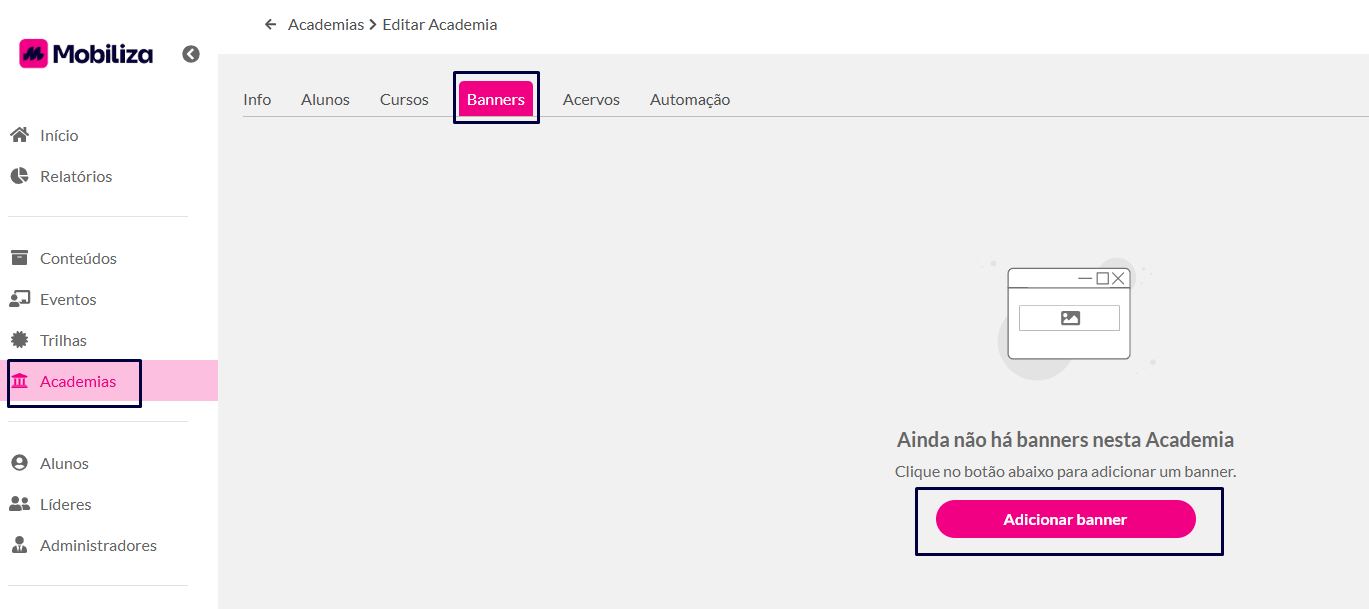
Task: Click the Alunos user circle icon
Action: 19,463
